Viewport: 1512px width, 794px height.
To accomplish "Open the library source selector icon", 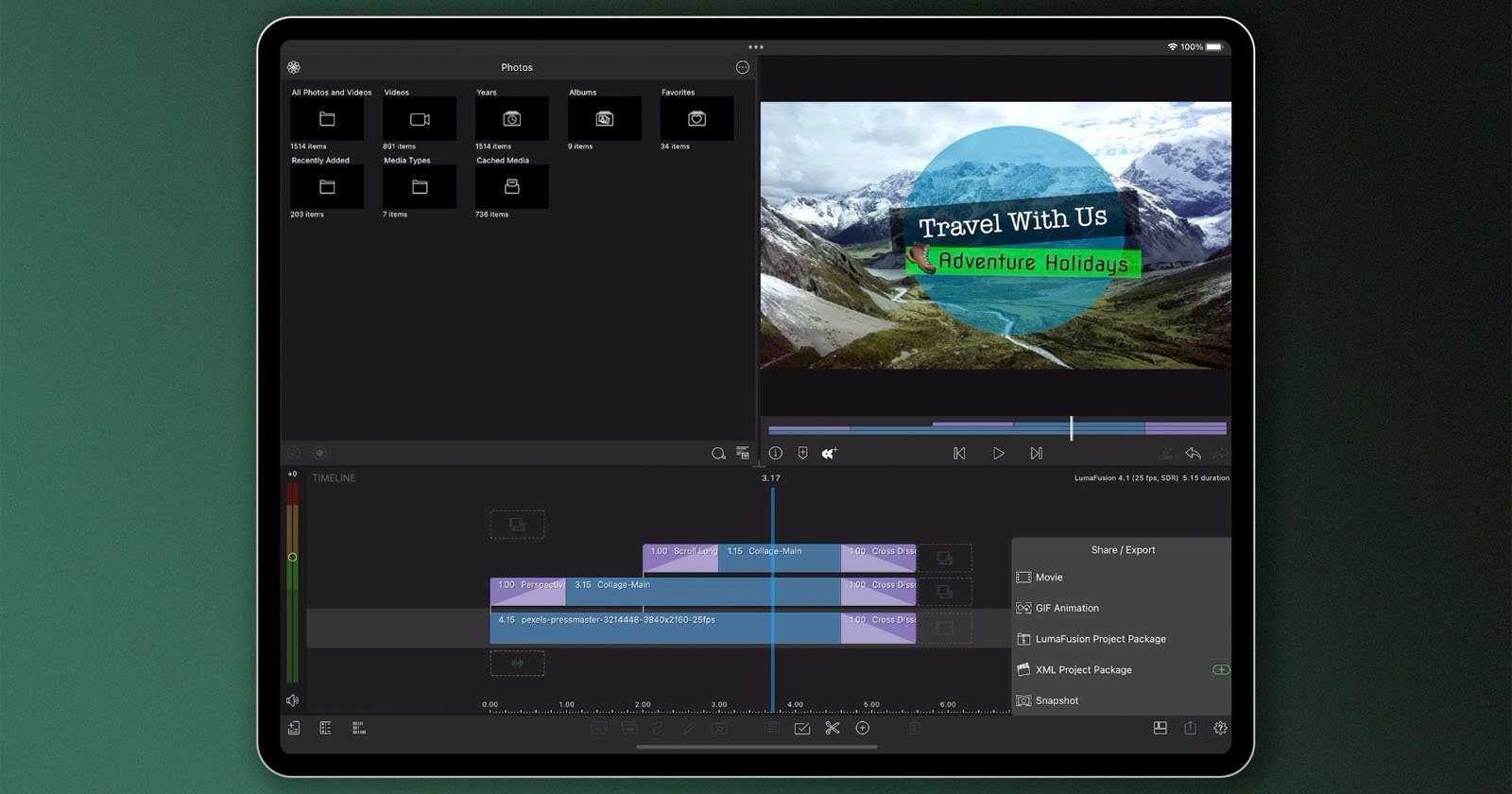I will [x=294, y=67].
